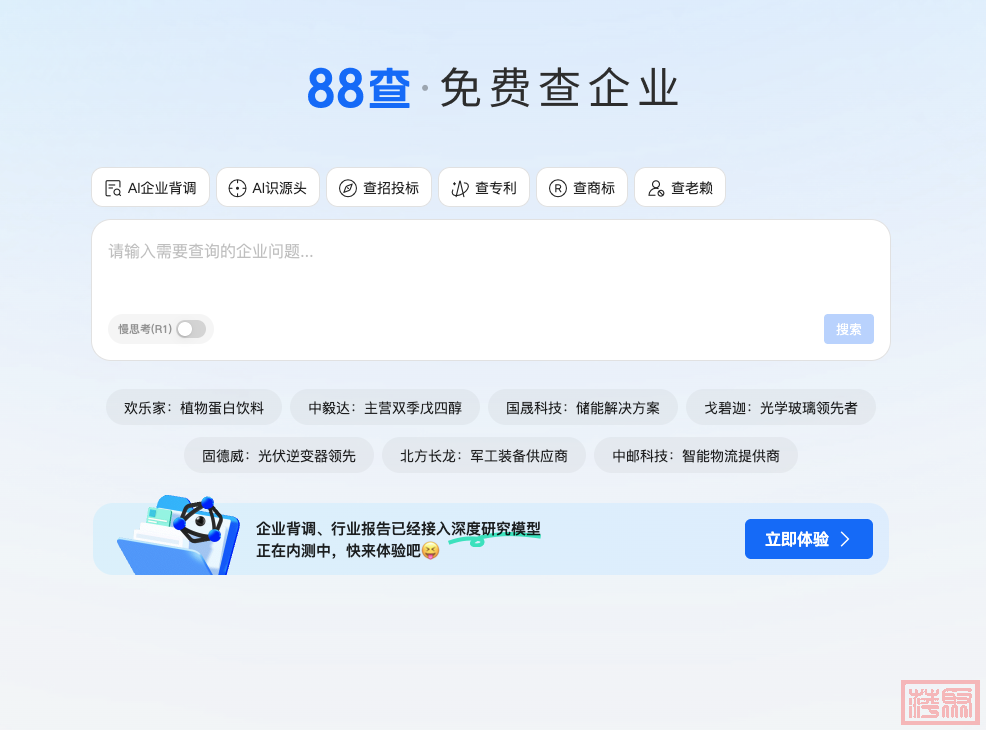
Task: Select suggestion 中毅达：主营双季戊四醇
Action: (385, 408)
